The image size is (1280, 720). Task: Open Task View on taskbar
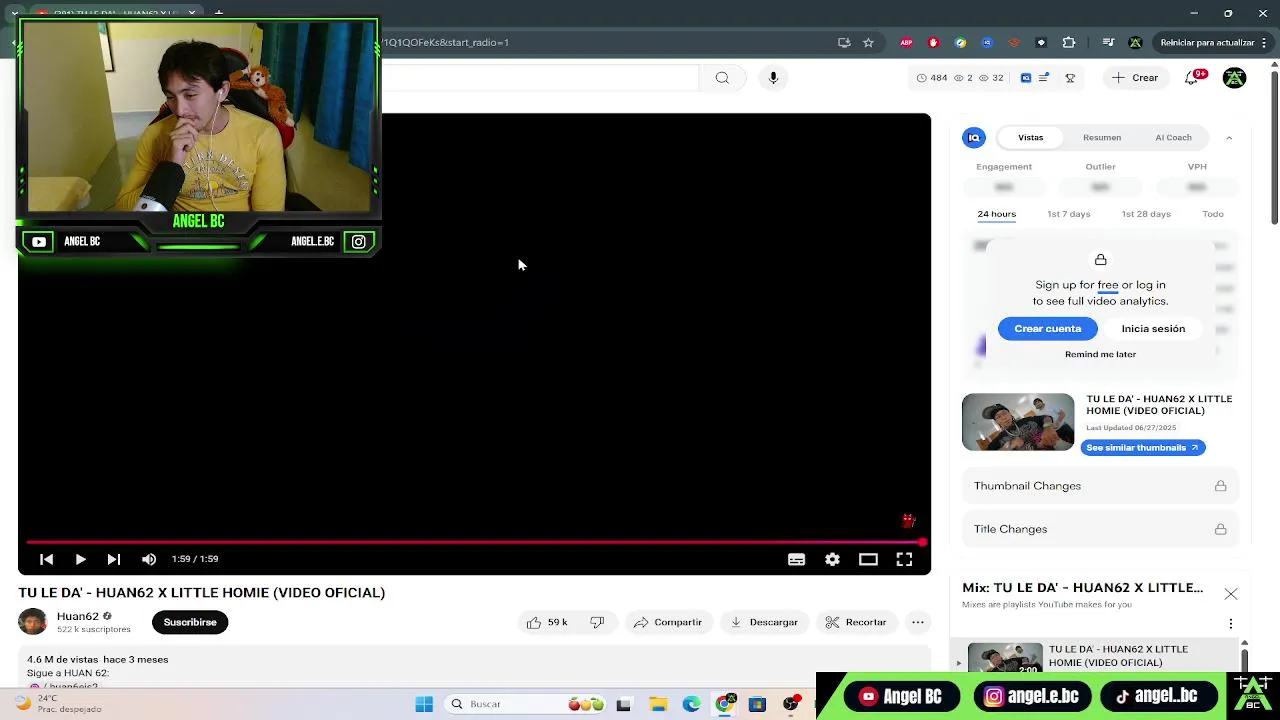pos(624,704)
